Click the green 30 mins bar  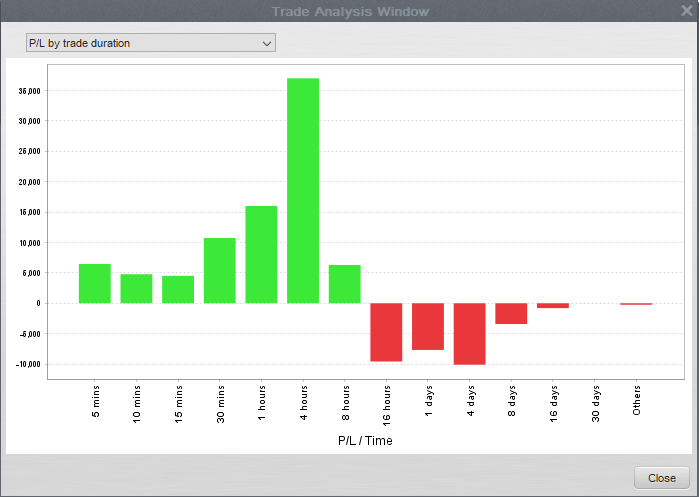point(219,271)
